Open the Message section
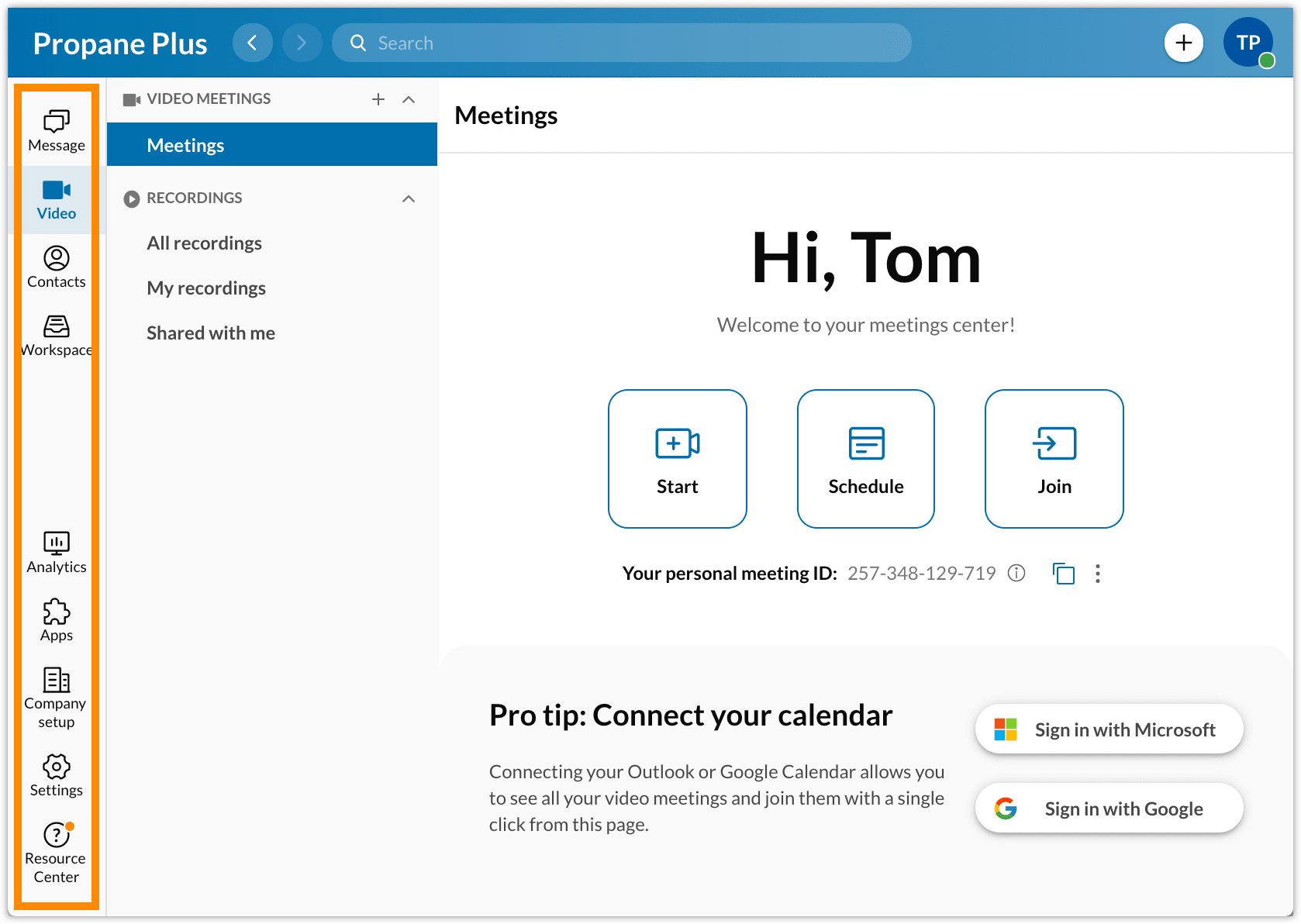The image size is (1301, 924). coord(56,130)
